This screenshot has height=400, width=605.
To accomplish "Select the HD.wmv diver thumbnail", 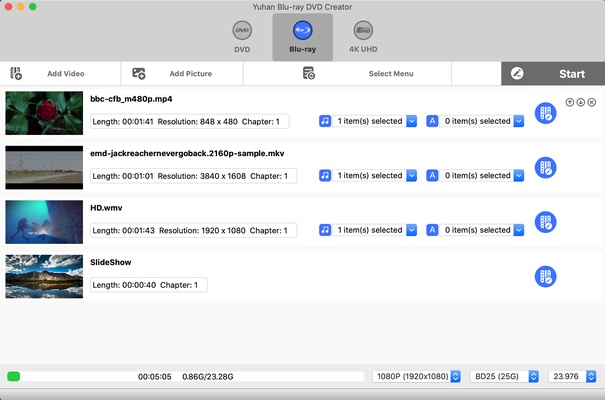I will coord(44,222).
